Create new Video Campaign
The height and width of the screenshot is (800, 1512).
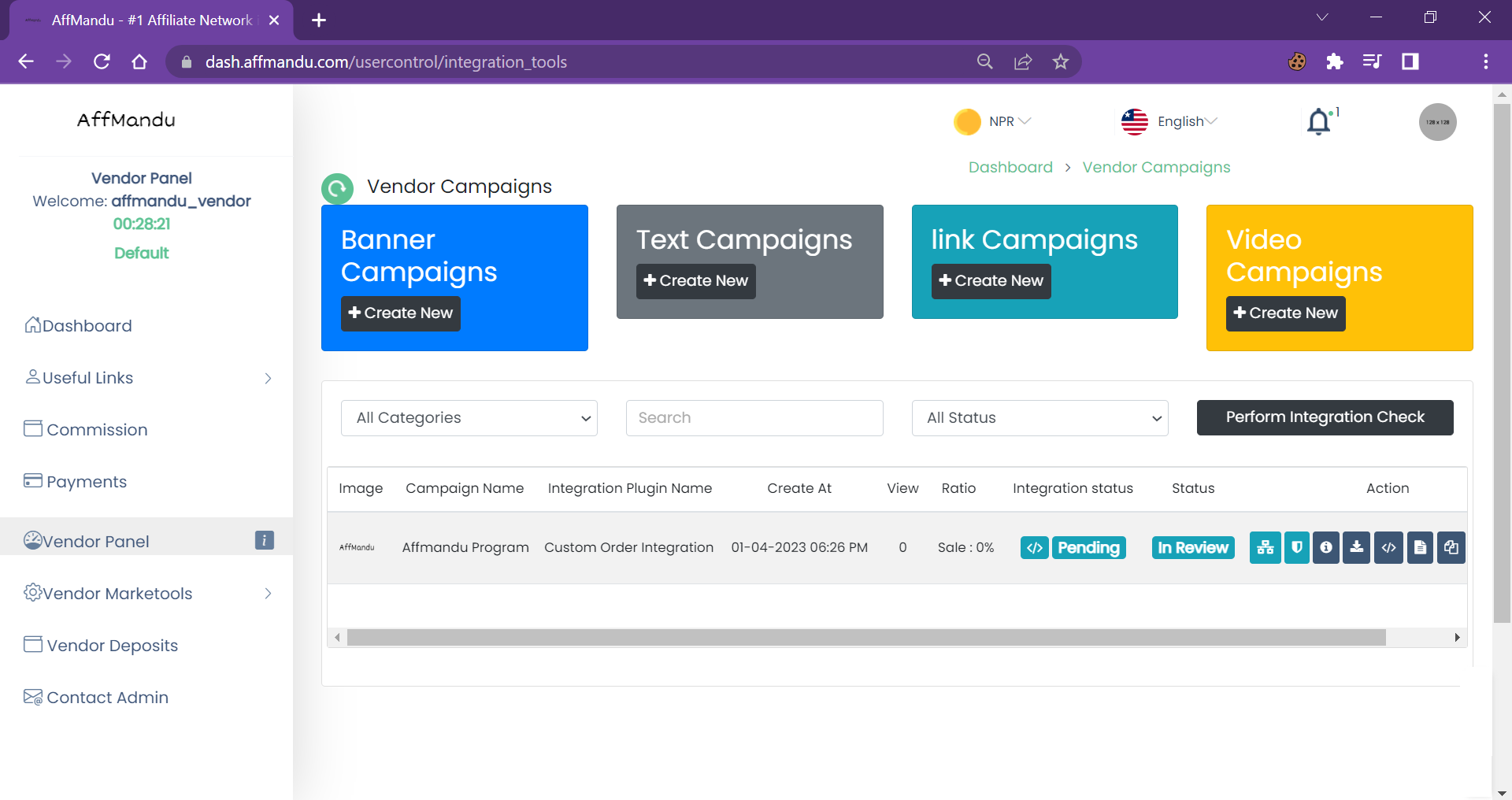(1285, 313)
